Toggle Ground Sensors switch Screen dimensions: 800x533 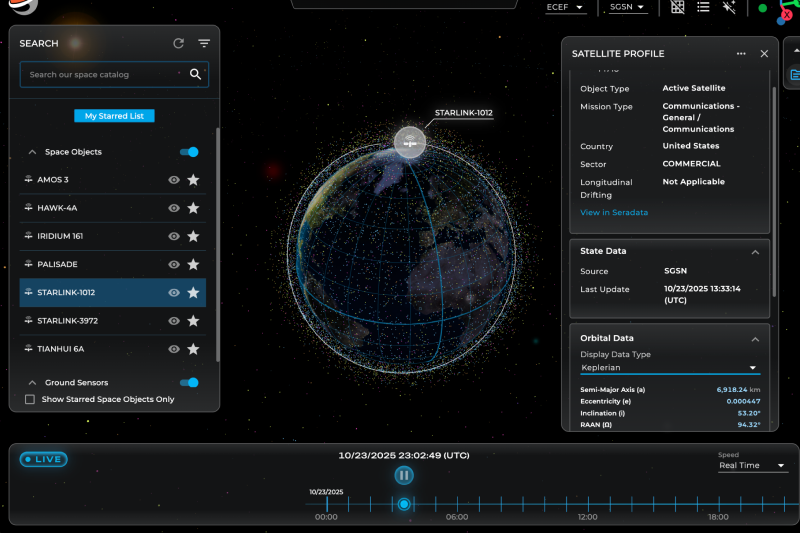[x=189, y=383]
